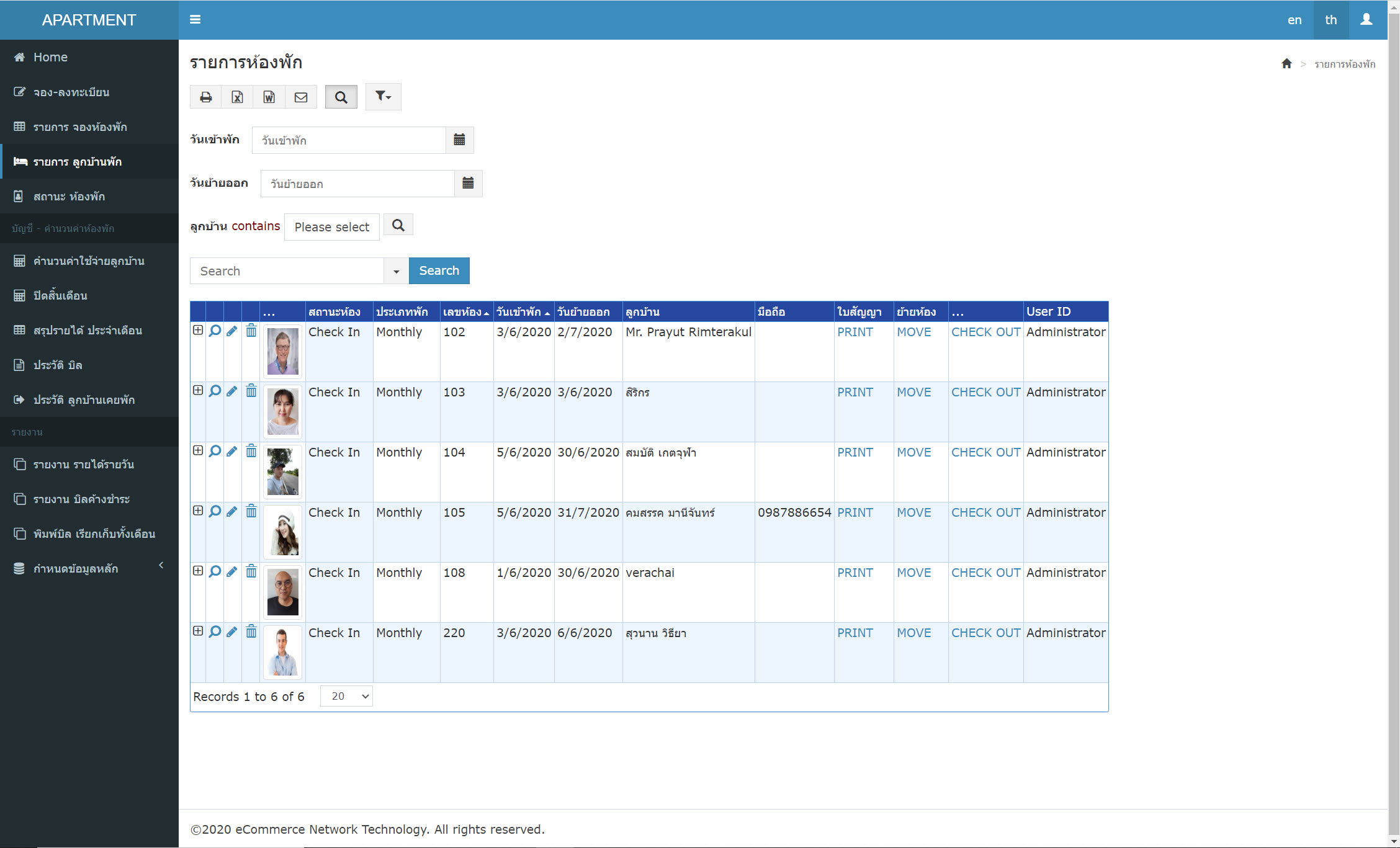Open the filter funnel dropdown
This screenshot has height=848, width=1400.
click(x=383, y=97)
